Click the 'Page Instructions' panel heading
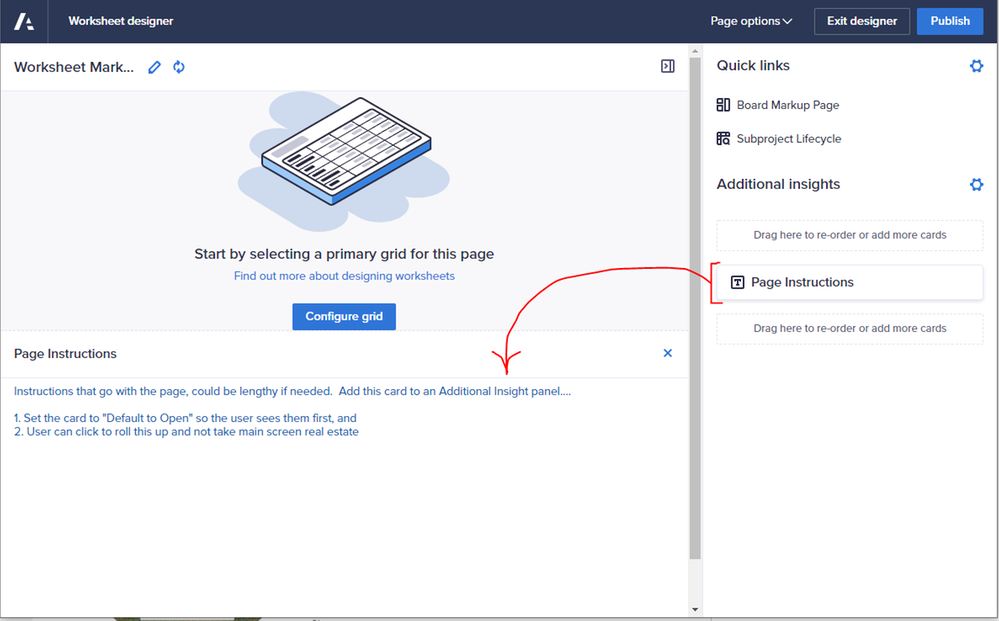Viewport: 999px width, 621px height. pos(65,353)
